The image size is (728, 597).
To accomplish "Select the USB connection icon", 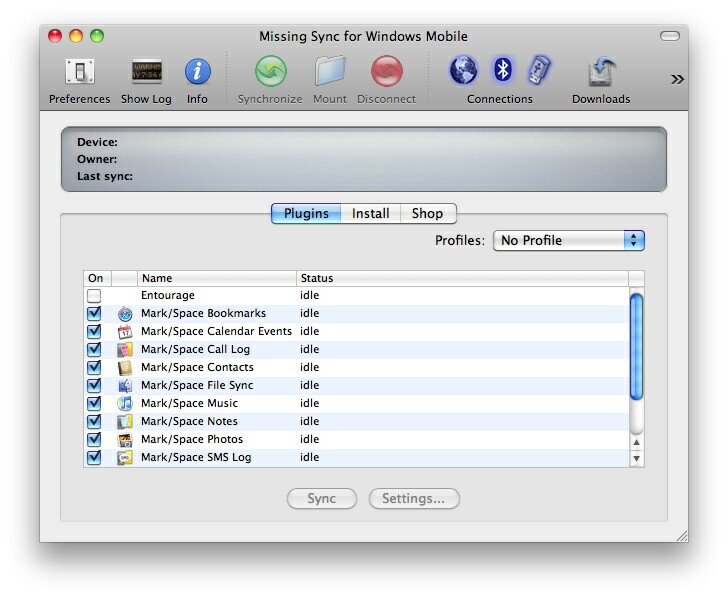I will [539, 70].
